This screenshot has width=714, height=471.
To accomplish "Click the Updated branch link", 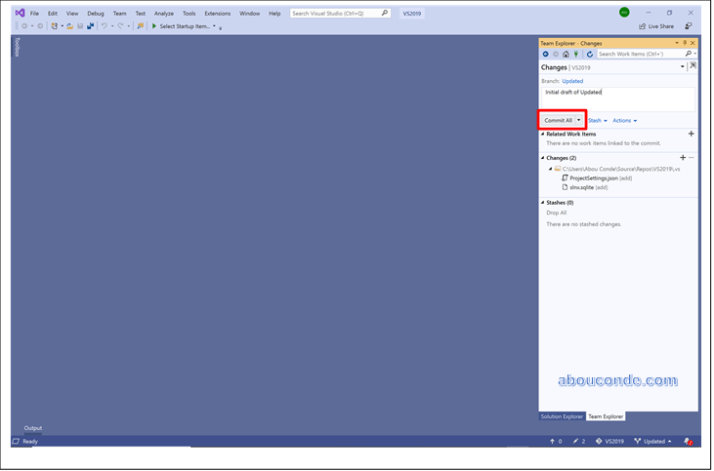I will [572, 81].
